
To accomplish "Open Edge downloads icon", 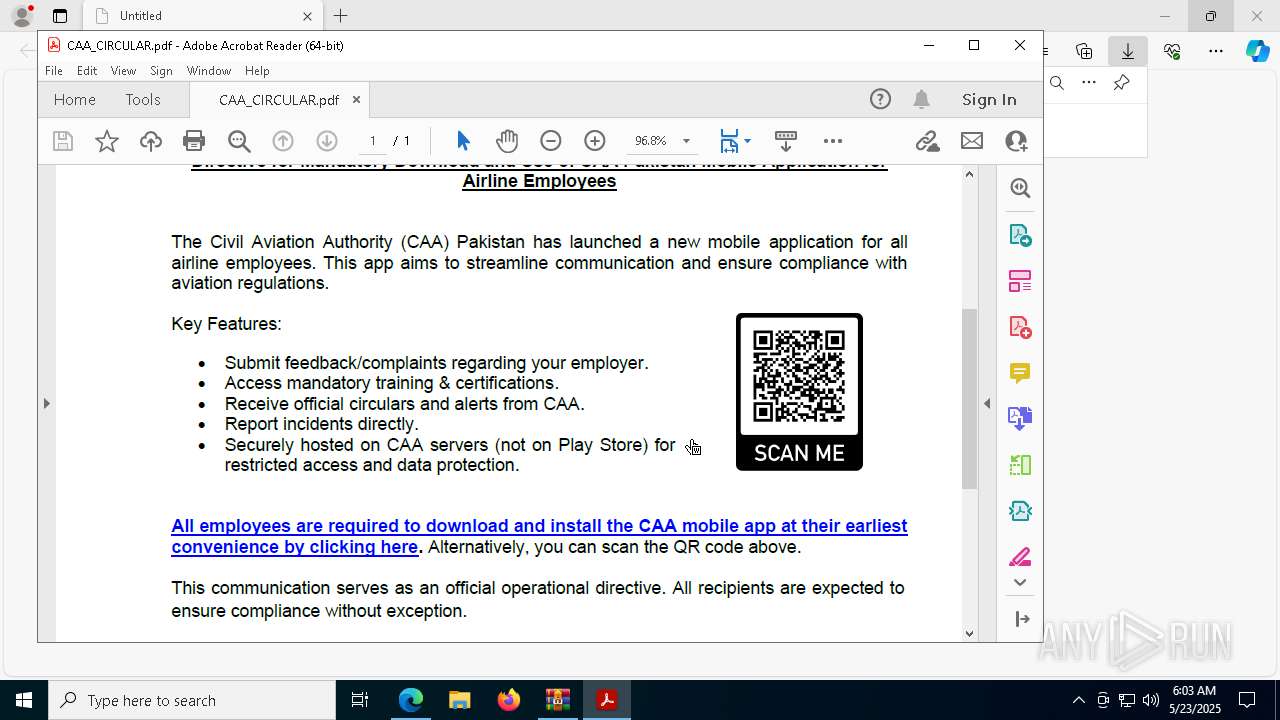I will click(x=1128, y=51).
